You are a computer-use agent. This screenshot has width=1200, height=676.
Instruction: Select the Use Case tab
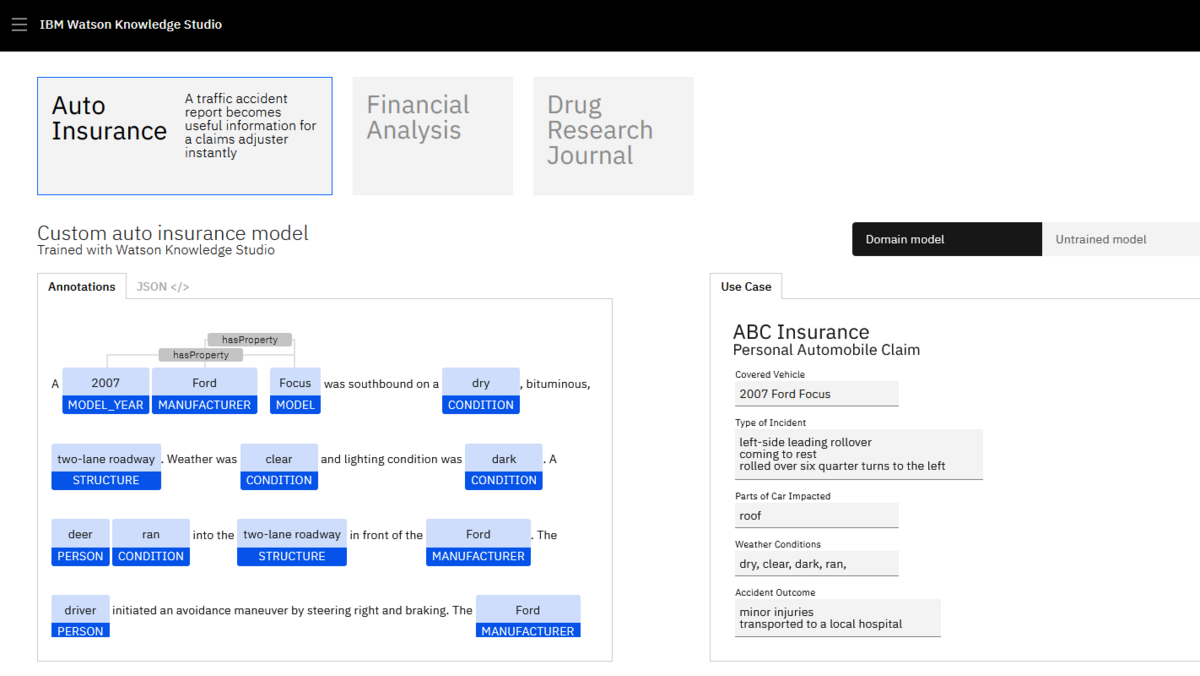(746, 287)
